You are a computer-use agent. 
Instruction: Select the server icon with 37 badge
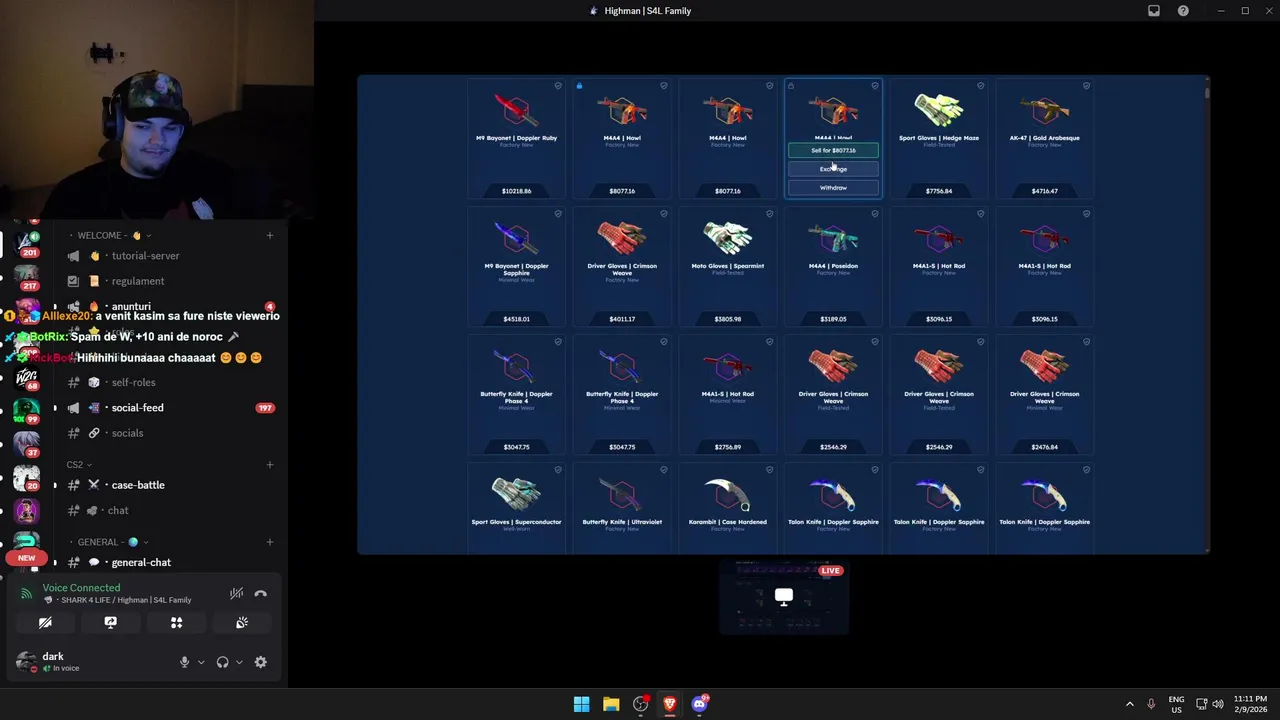coord(26,444)
